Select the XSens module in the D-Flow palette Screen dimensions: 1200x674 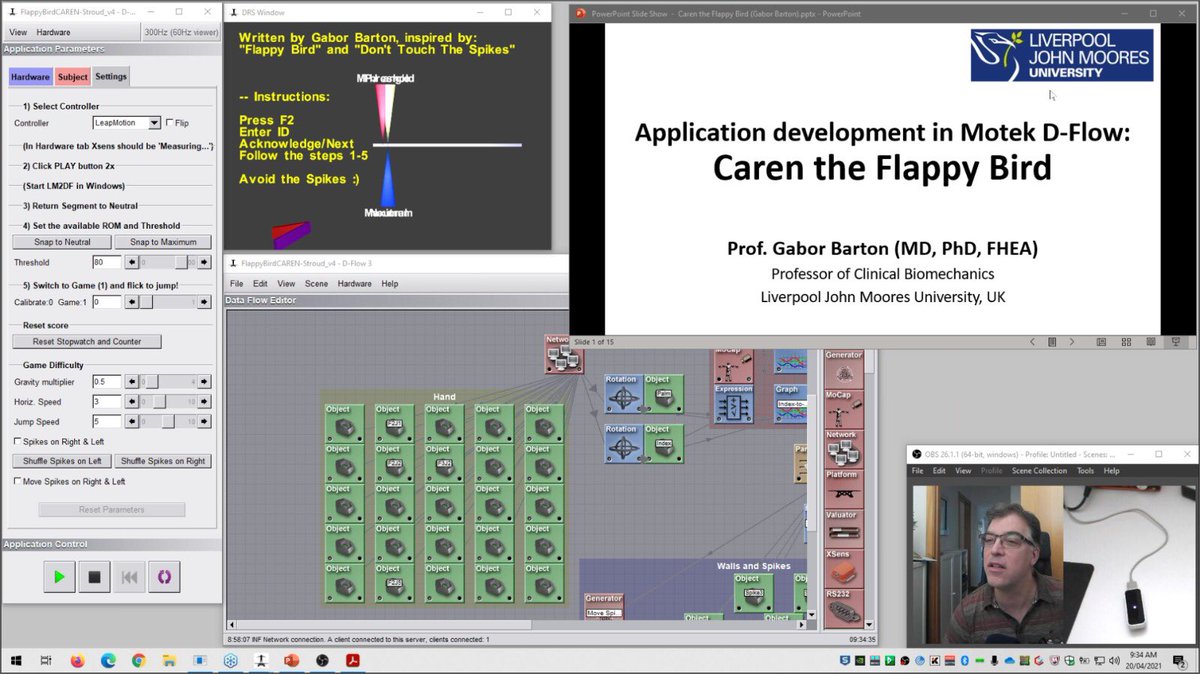coord(843,568)
